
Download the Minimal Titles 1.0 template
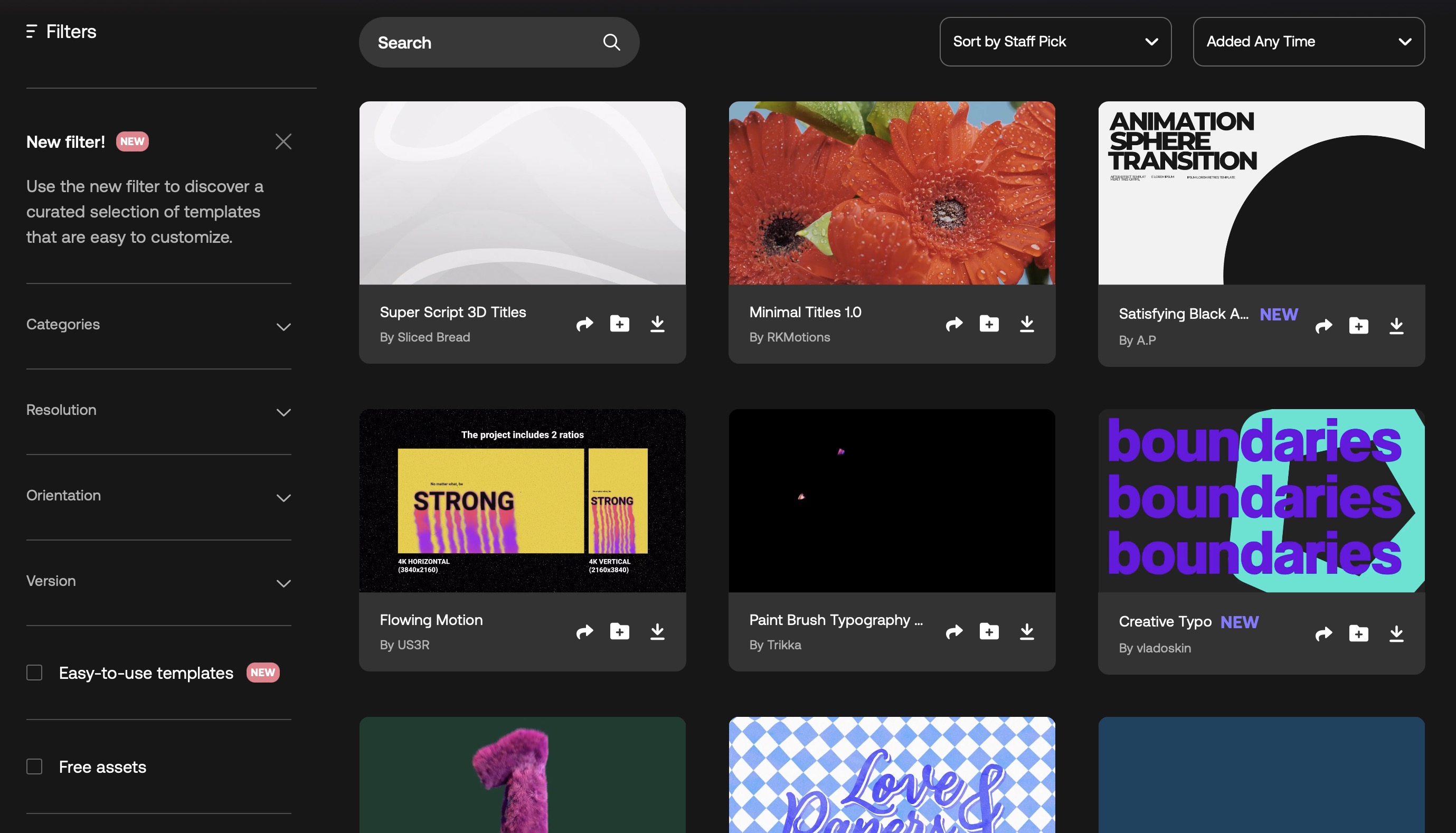pos(1027,324)
